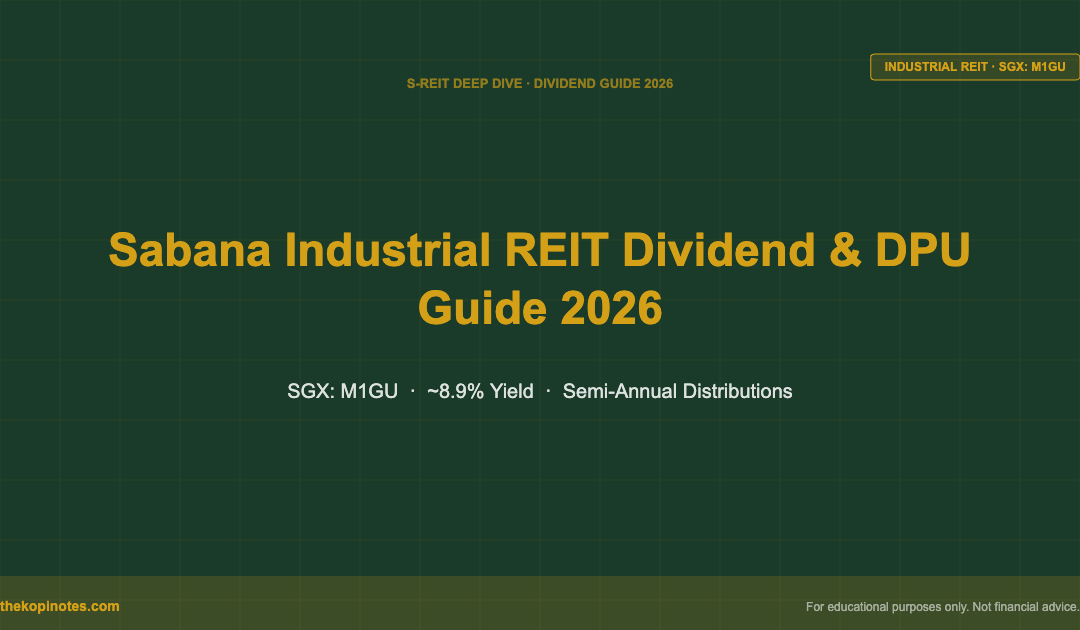This screenshot has height=630, width=1080.
Task: Select the S-REIT DEEP DIVE subtitle text
Action: [539, 83]
